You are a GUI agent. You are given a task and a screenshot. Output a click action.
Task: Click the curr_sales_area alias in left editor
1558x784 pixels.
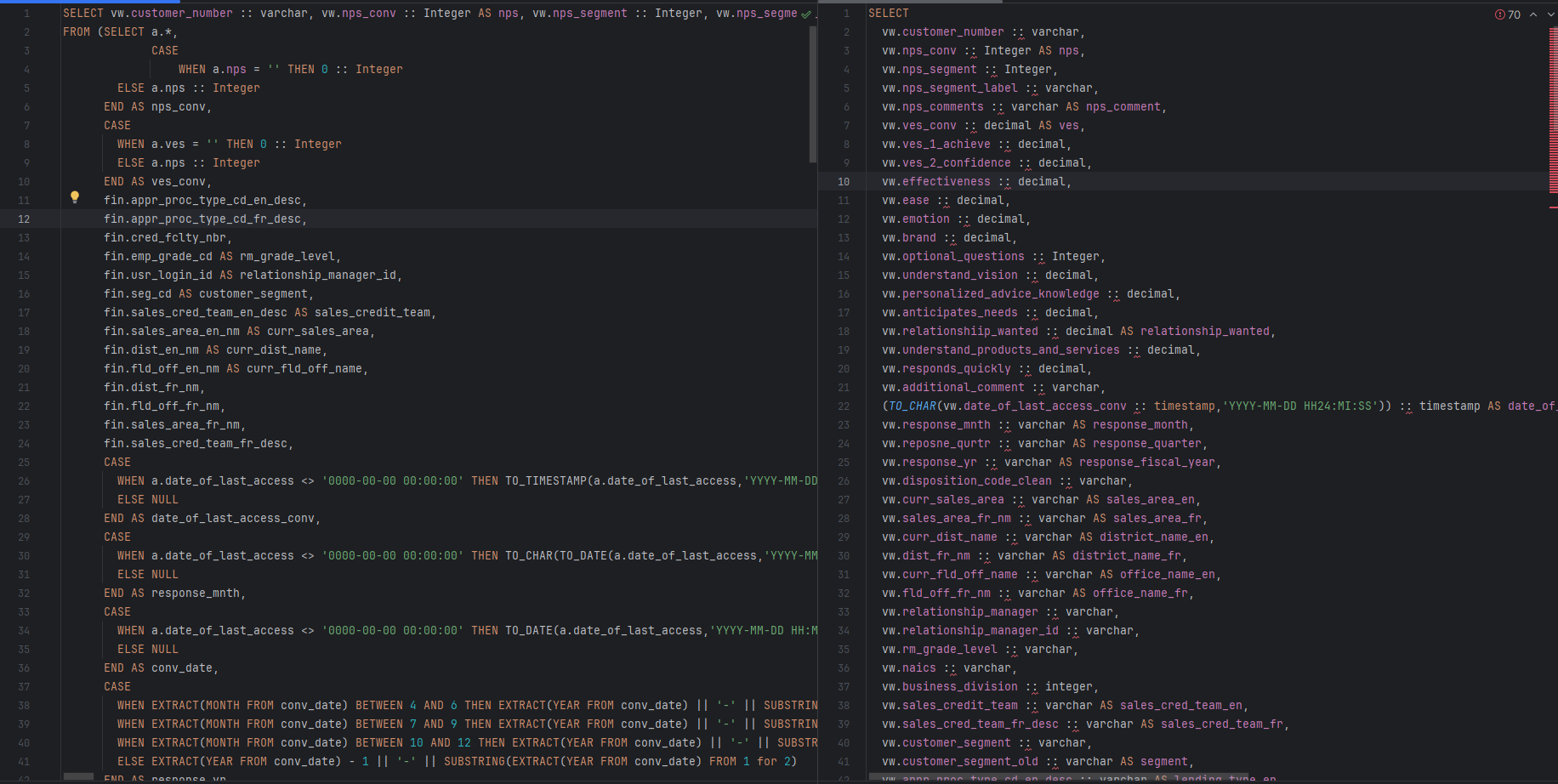pyautogui.click(x=318, y=332)
